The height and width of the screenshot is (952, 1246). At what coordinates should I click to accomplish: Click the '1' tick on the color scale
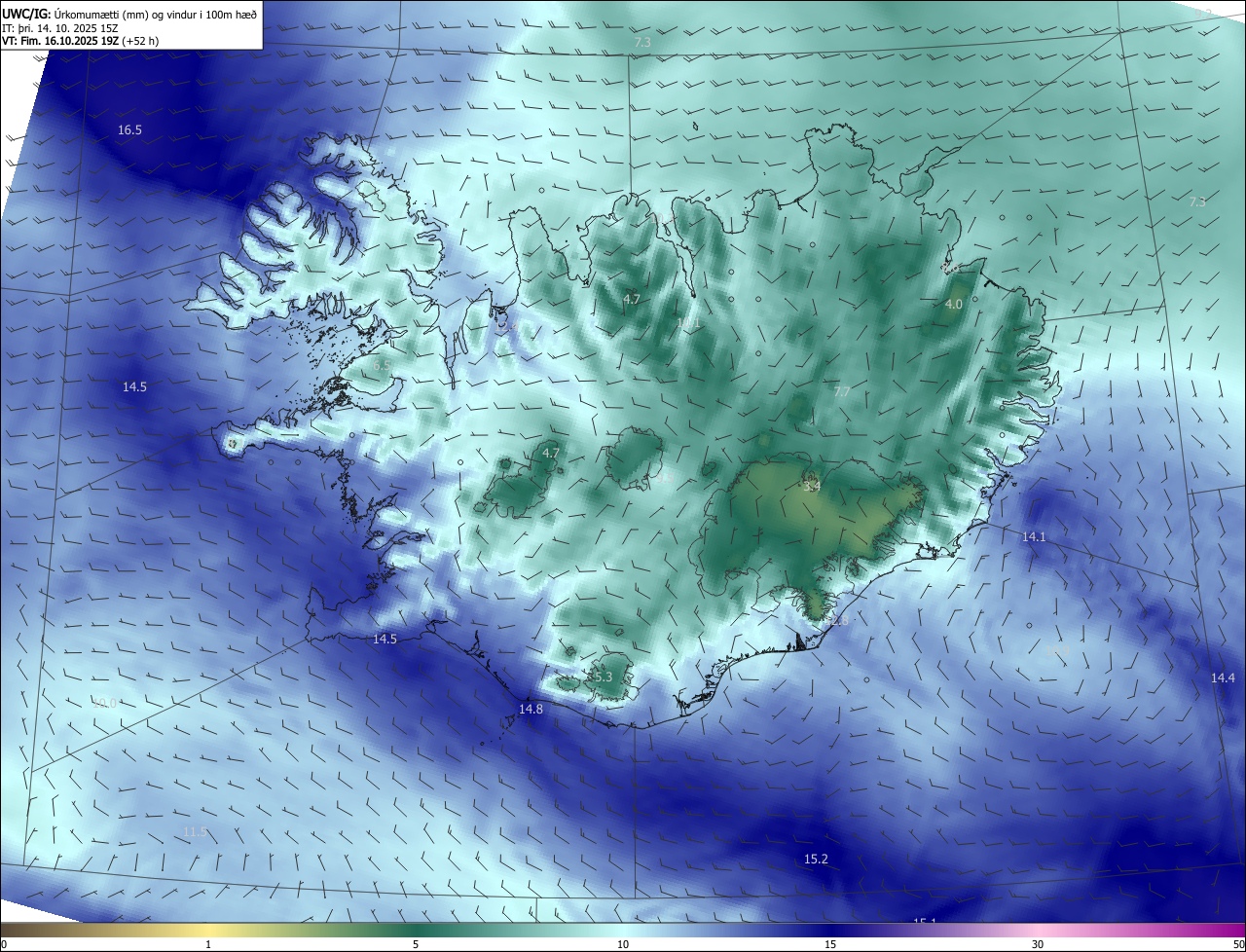click(208, 945)
